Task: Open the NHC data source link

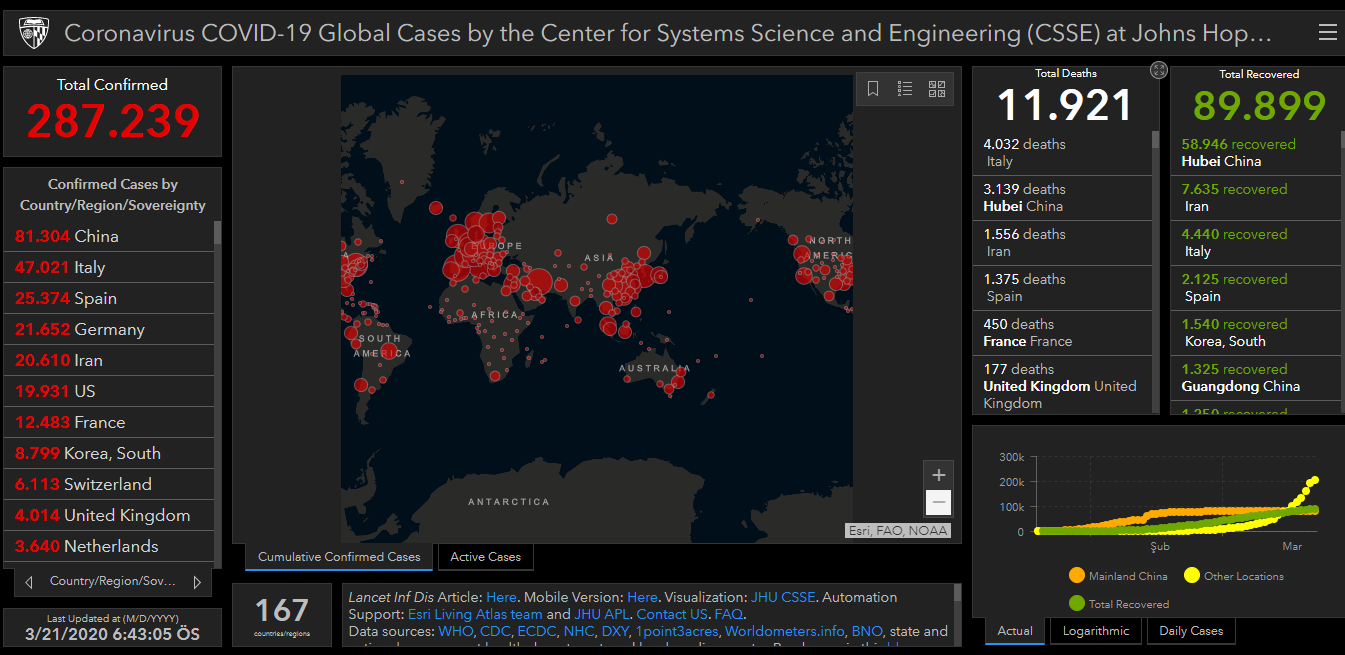Action: click(x=577, y=631)
